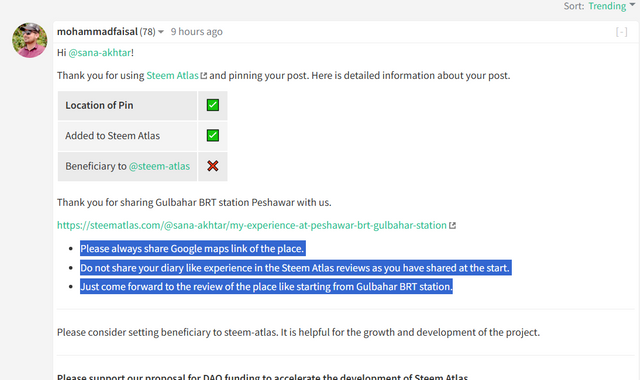Open the mohammadfaisal username link
This screenshot has width=640, height=380.
(97, 31)
